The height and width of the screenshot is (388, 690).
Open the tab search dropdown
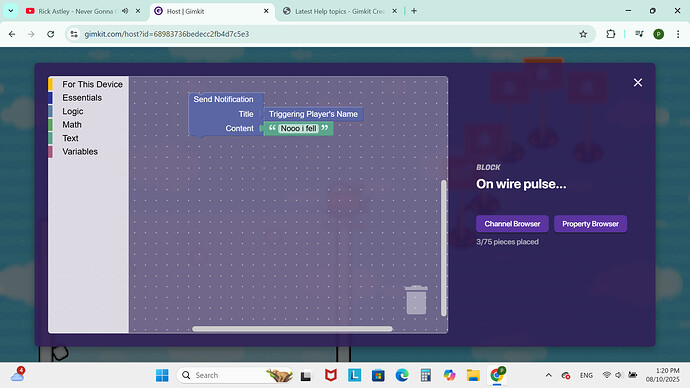tap(11, 11)
